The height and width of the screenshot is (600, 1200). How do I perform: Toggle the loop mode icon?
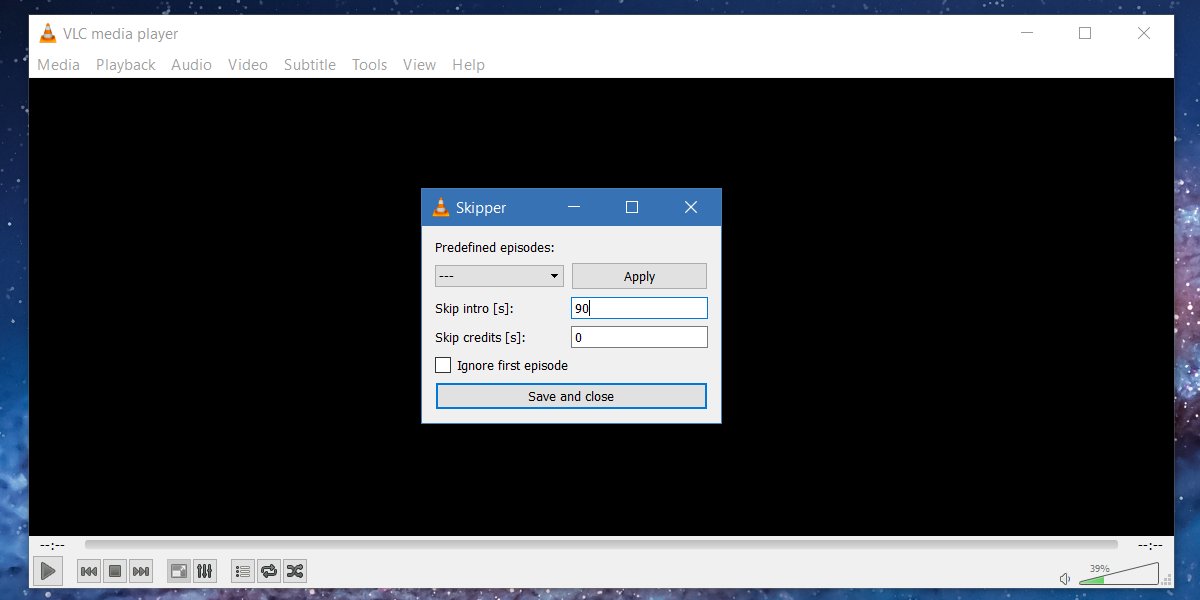[x=269, y=571]
